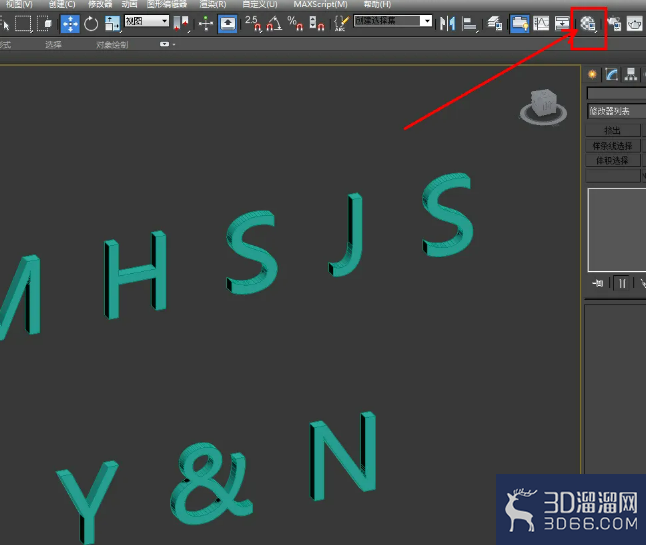Open the 帮助(H) Help menu
646x545 pixels.
(x=377, y=5)
